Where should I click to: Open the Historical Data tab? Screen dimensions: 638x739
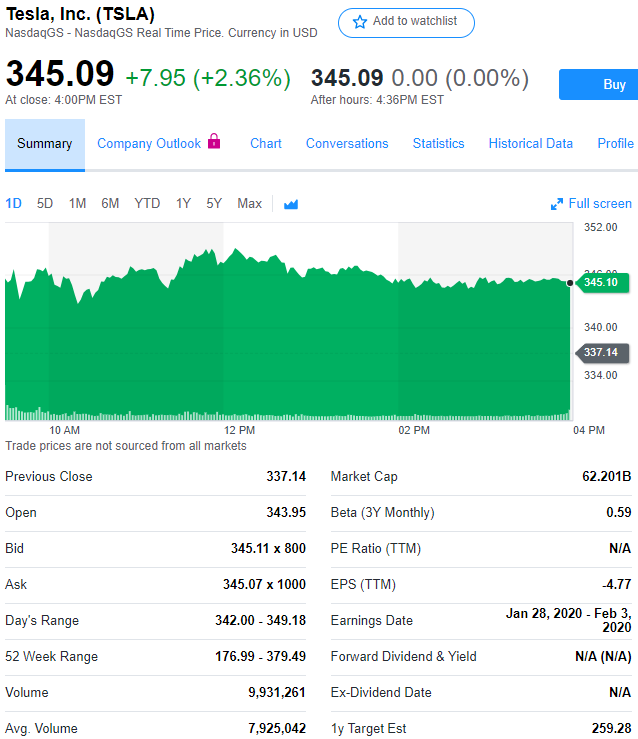(531, 143)
